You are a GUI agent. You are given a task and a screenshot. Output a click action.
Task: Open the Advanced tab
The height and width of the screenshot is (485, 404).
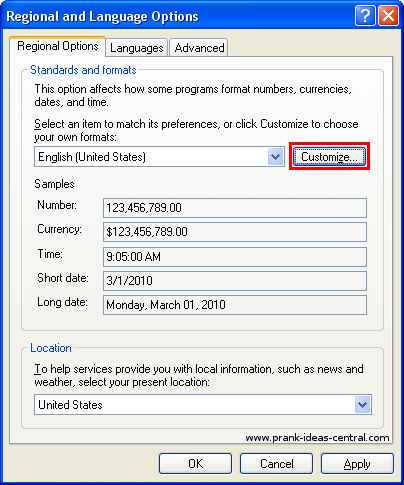point(199,48)
